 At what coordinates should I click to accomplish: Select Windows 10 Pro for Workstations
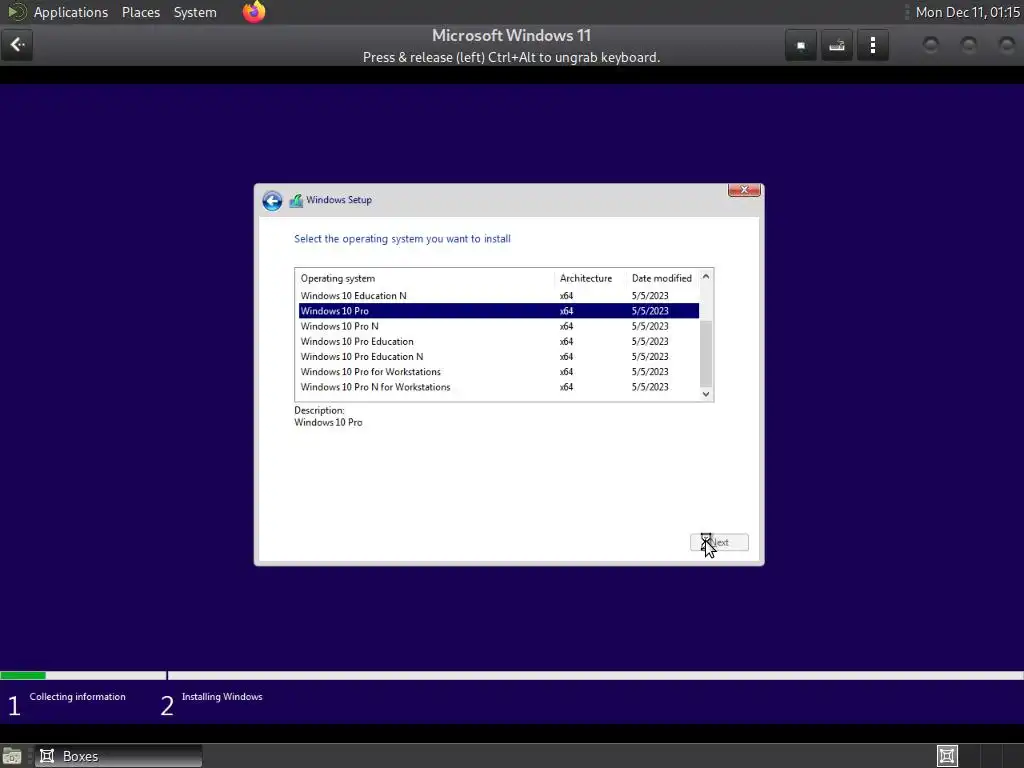click(499, 372)
